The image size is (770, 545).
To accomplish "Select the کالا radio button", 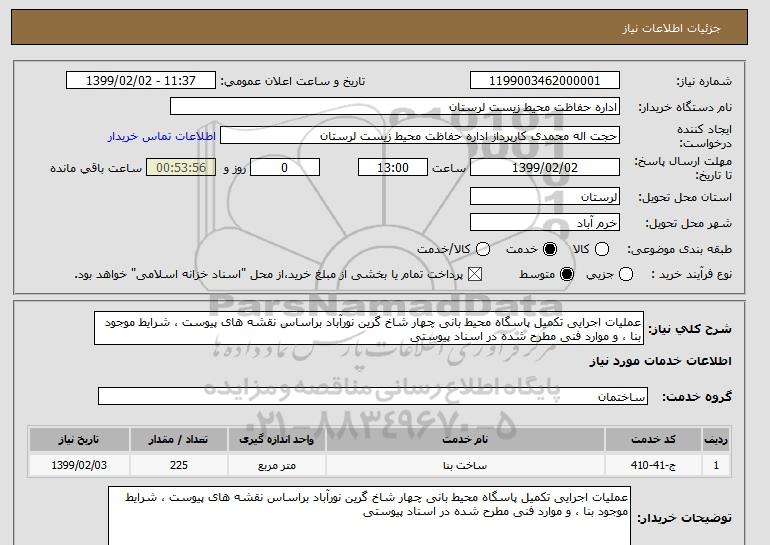I will [602, 249].
